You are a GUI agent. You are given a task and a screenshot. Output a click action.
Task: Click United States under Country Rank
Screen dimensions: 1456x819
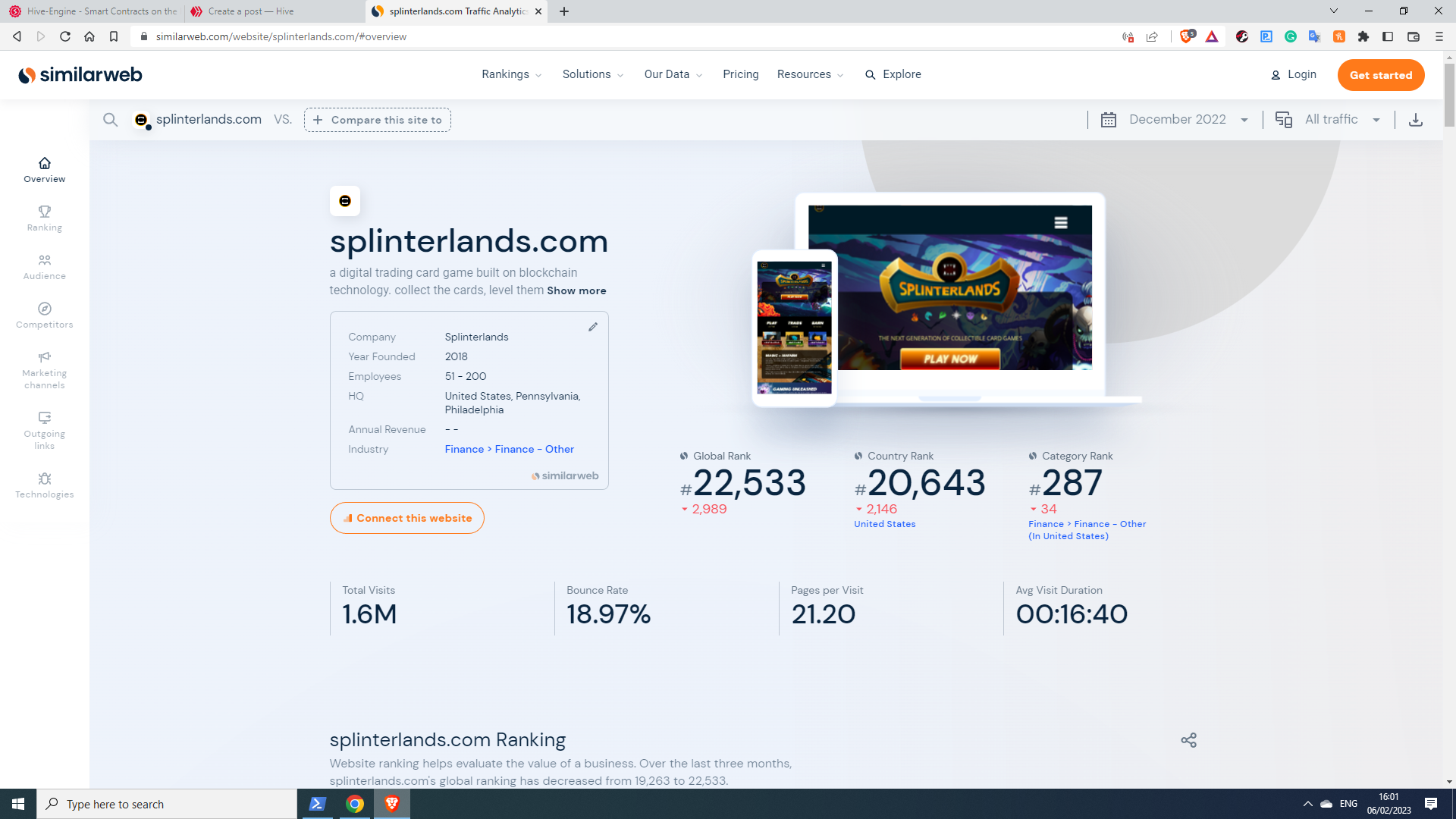point(884,524)
